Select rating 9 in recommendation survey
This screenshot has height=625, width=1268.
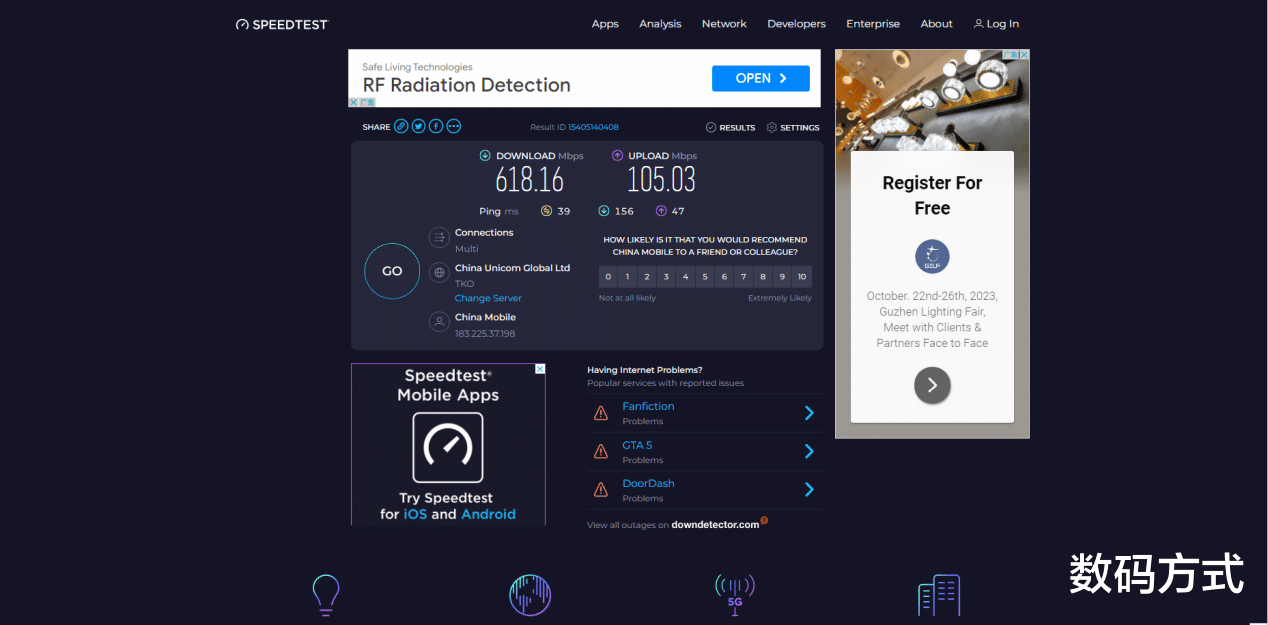782,277
